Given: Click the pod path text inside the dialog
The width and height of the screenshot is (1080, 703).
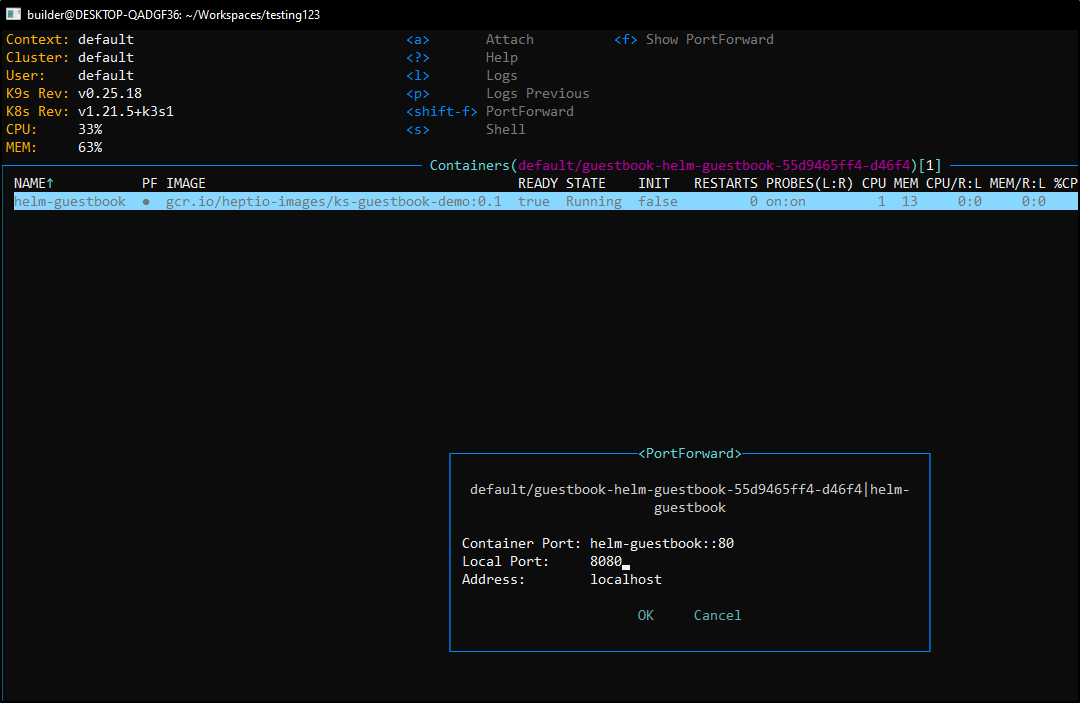Looking at the screenshot, I should click(689, 498).
